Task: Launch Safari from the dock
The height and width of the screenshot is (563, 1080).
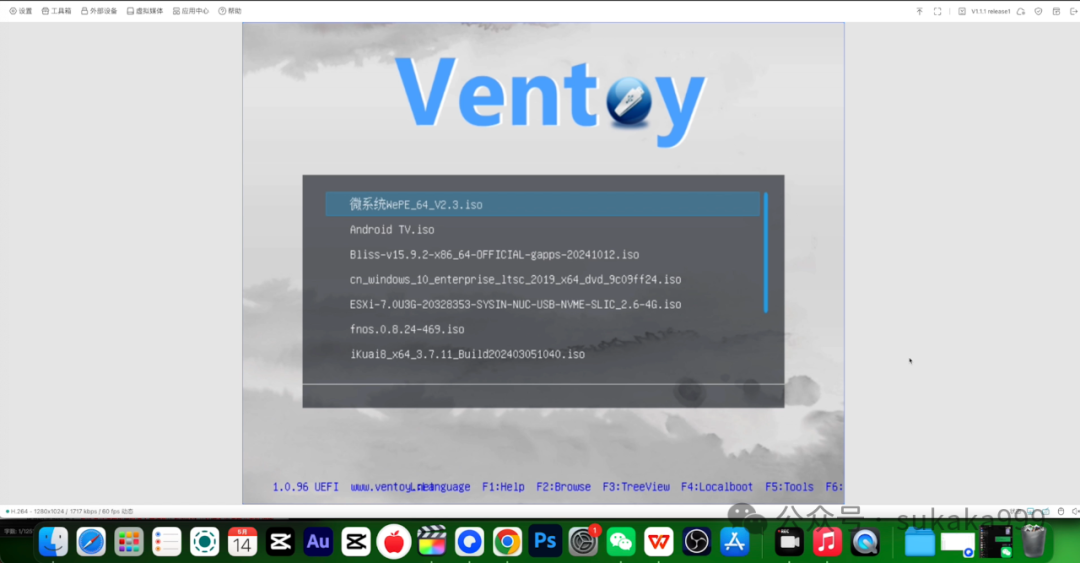Action: tap(91, 542)
